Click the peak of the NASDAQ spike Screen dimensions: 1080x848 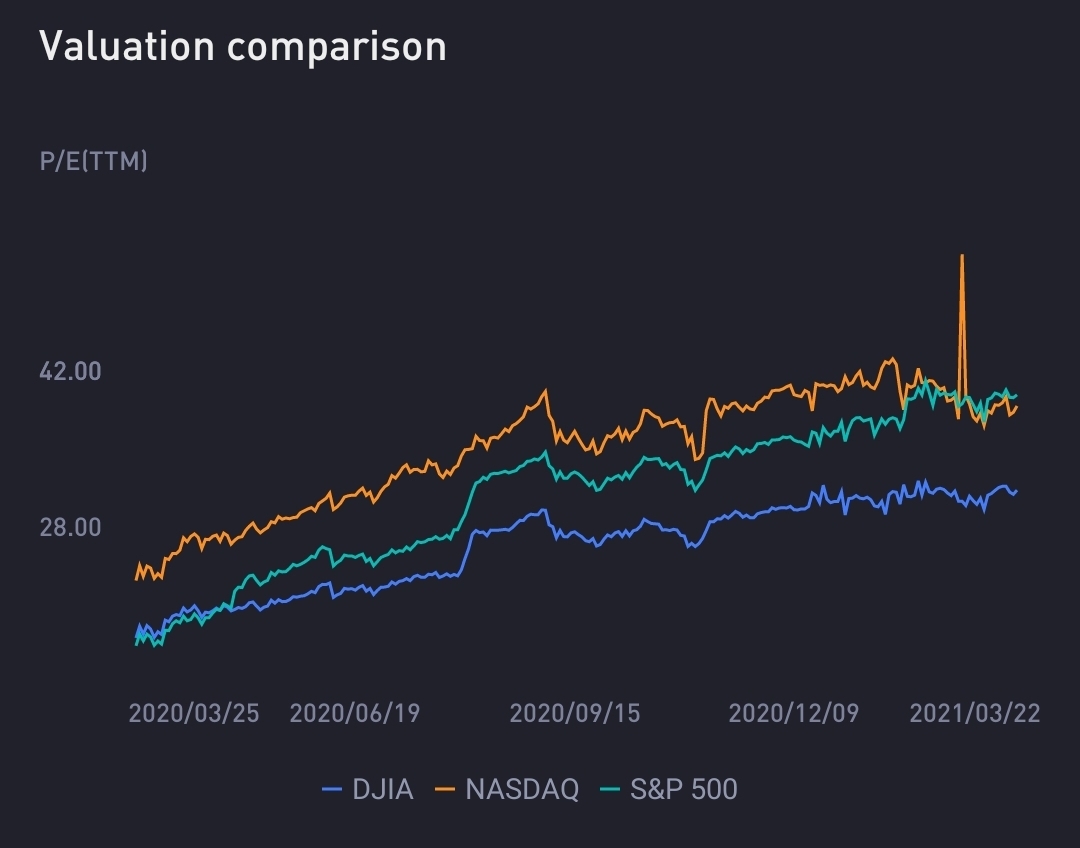(x=962, y=256)
